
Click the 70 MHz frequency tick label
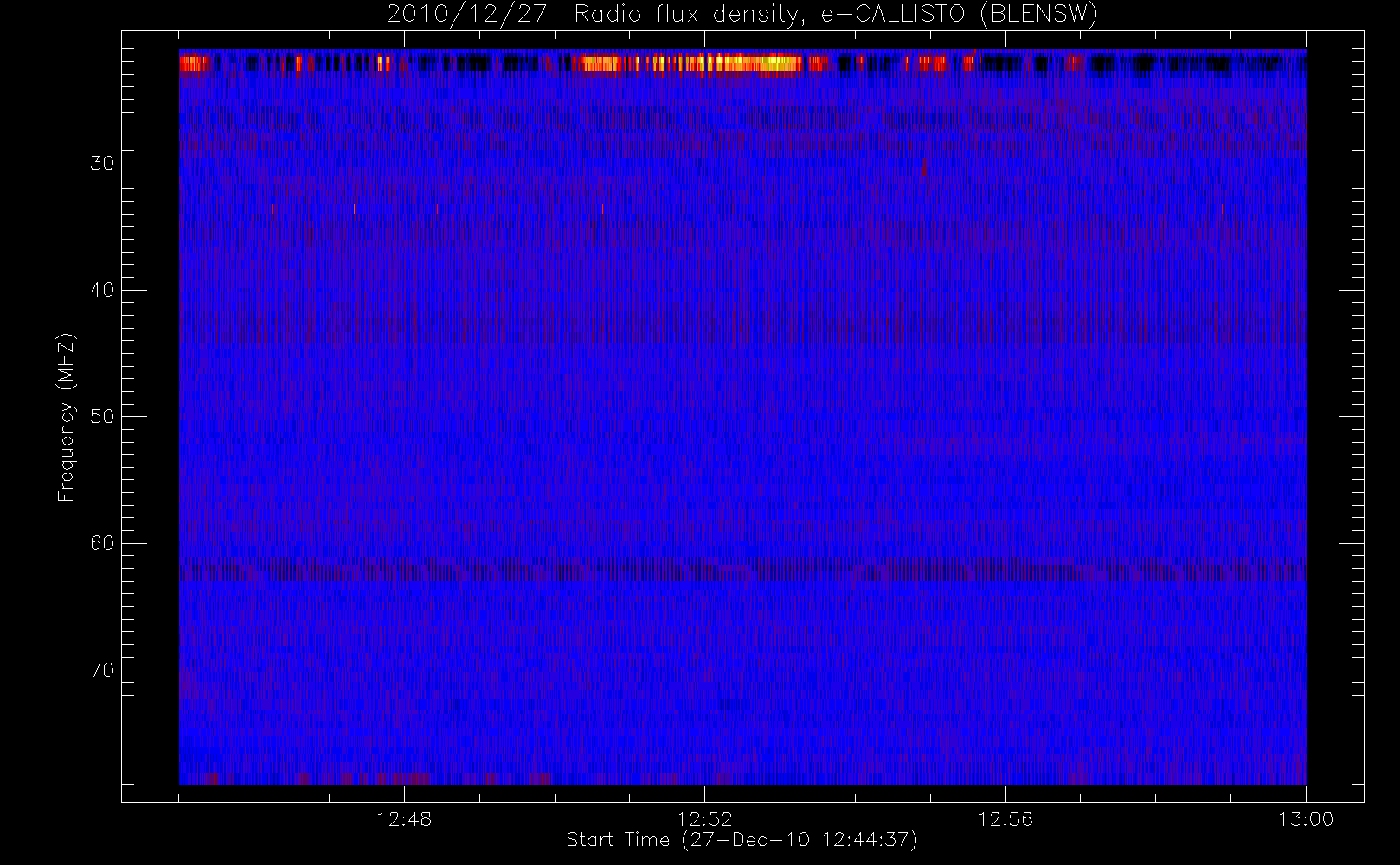coord(102,670)
